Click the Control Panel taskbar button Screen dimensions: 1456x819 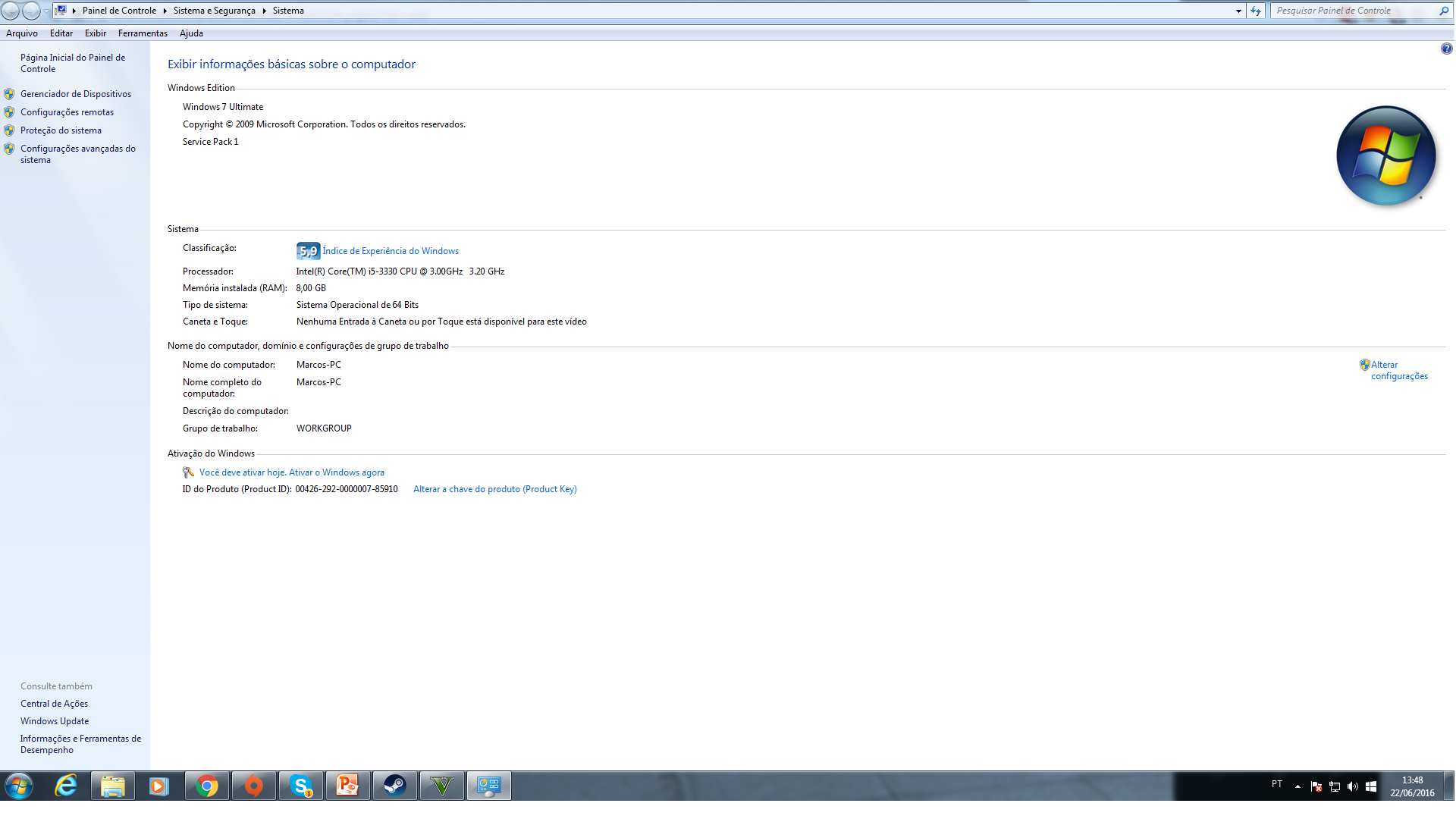point(489,786)
